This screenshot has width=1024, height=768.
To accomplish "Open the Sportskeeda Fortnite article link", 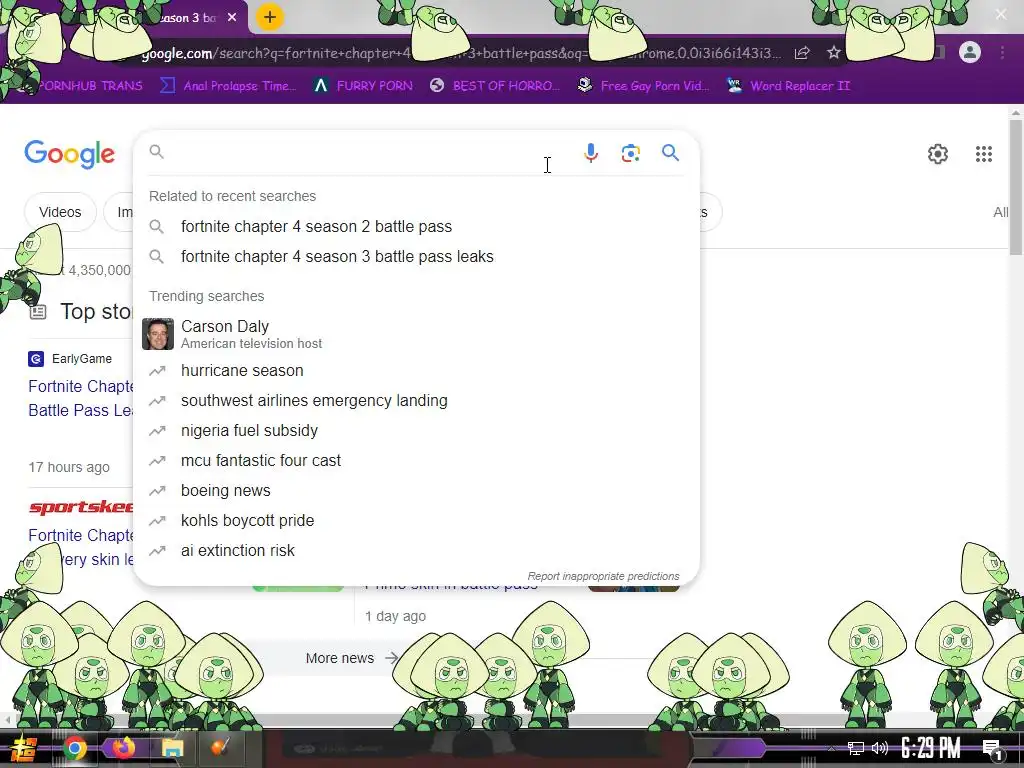I will coord(80,547).
